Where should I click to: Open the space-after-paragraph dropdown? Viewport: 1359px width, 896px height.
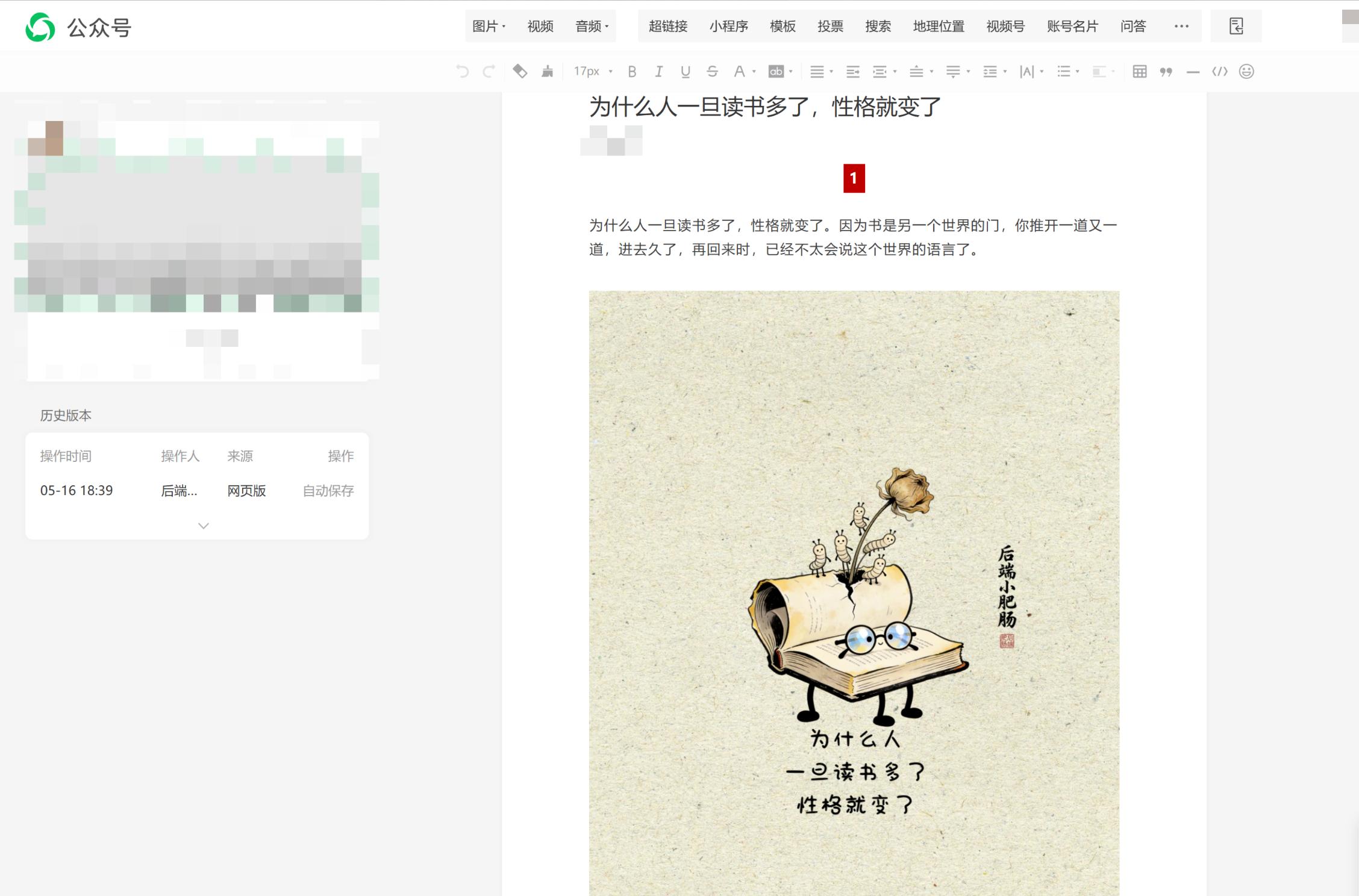[x=958, y=72]
